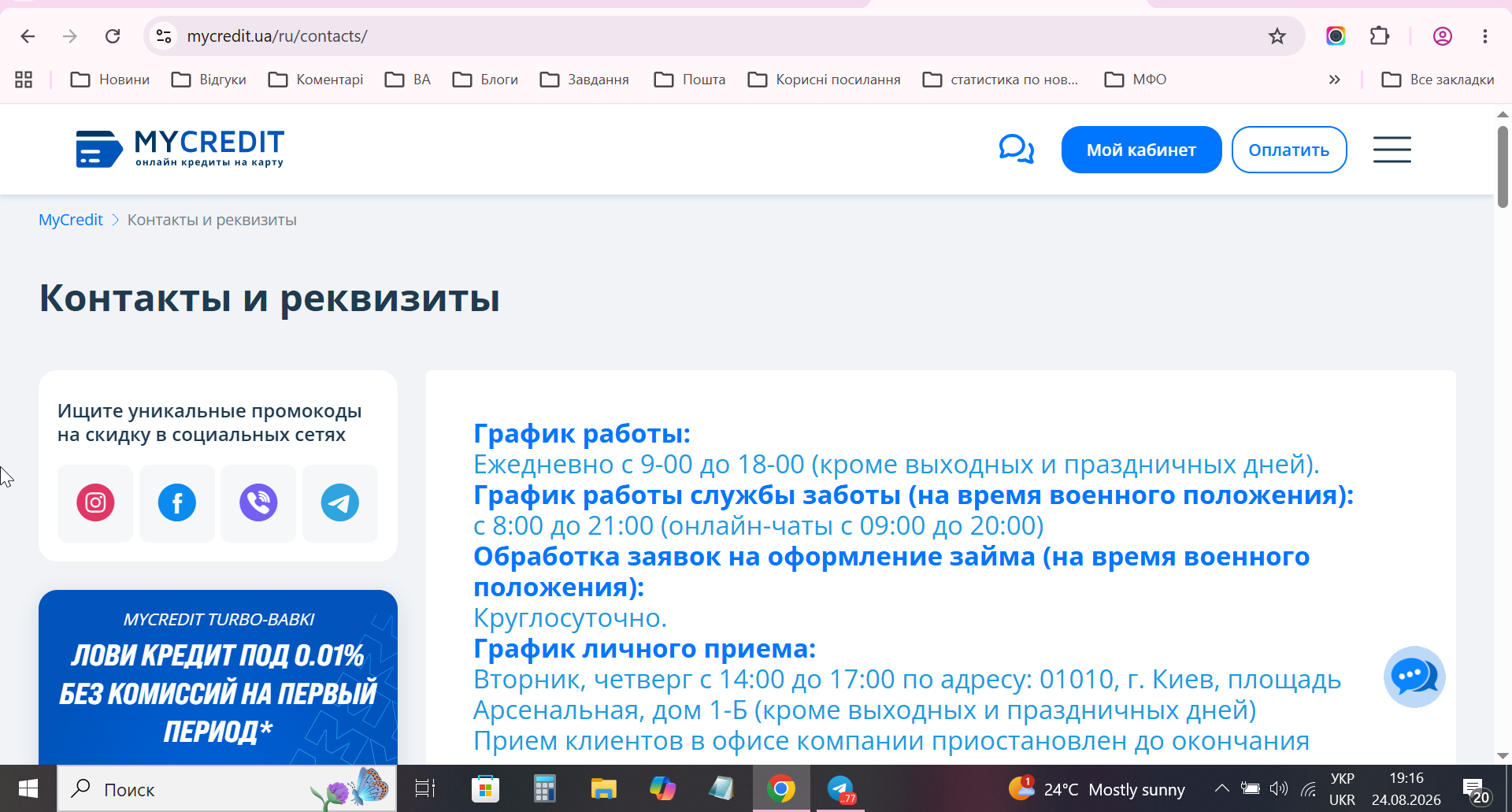This screenshot has height=812, width=1512.
Task: Open Telegram from the Windows taskbar
Action: coord(841,788)
